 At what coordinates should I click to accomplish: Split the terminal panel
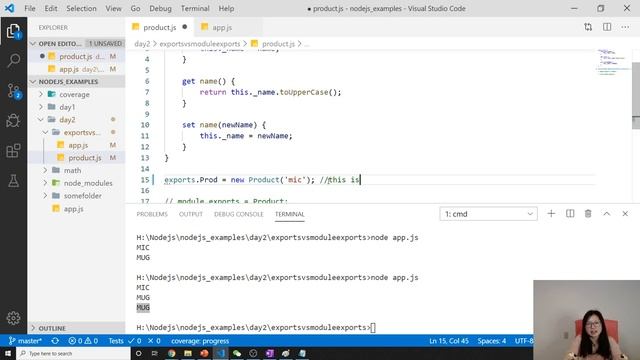tap(570, 213)
